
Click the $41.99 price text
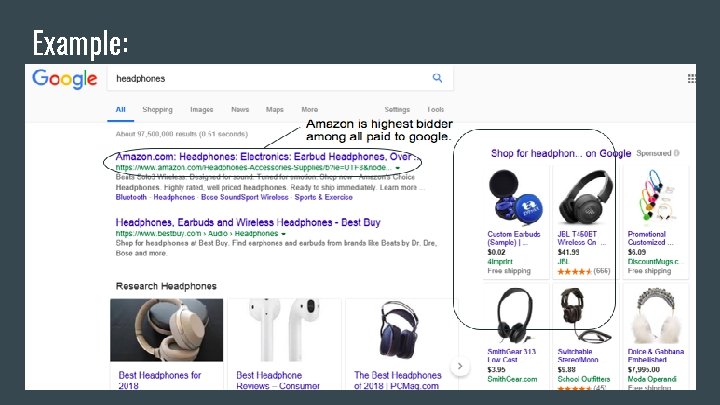568,252
